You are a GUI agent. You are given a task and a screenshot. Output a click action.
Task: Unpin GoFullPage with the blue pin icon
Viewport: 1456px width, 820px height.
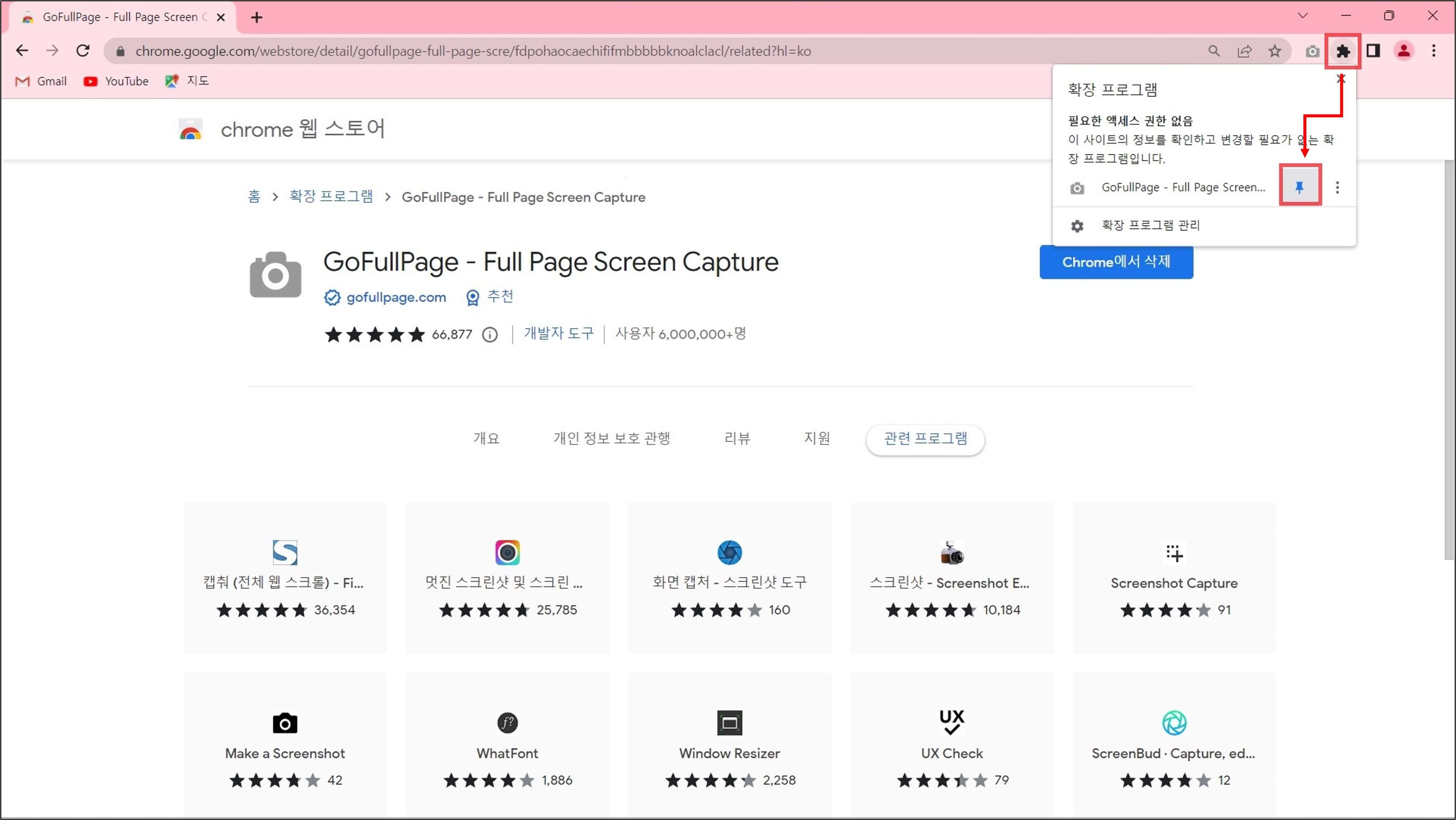[x=1299, y=187]
